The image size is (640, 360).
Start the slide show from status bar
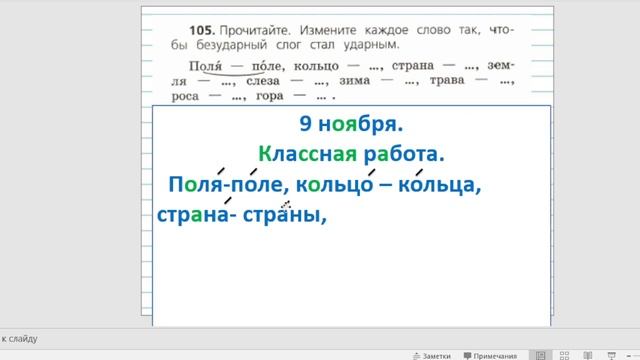tap(611, 356)
